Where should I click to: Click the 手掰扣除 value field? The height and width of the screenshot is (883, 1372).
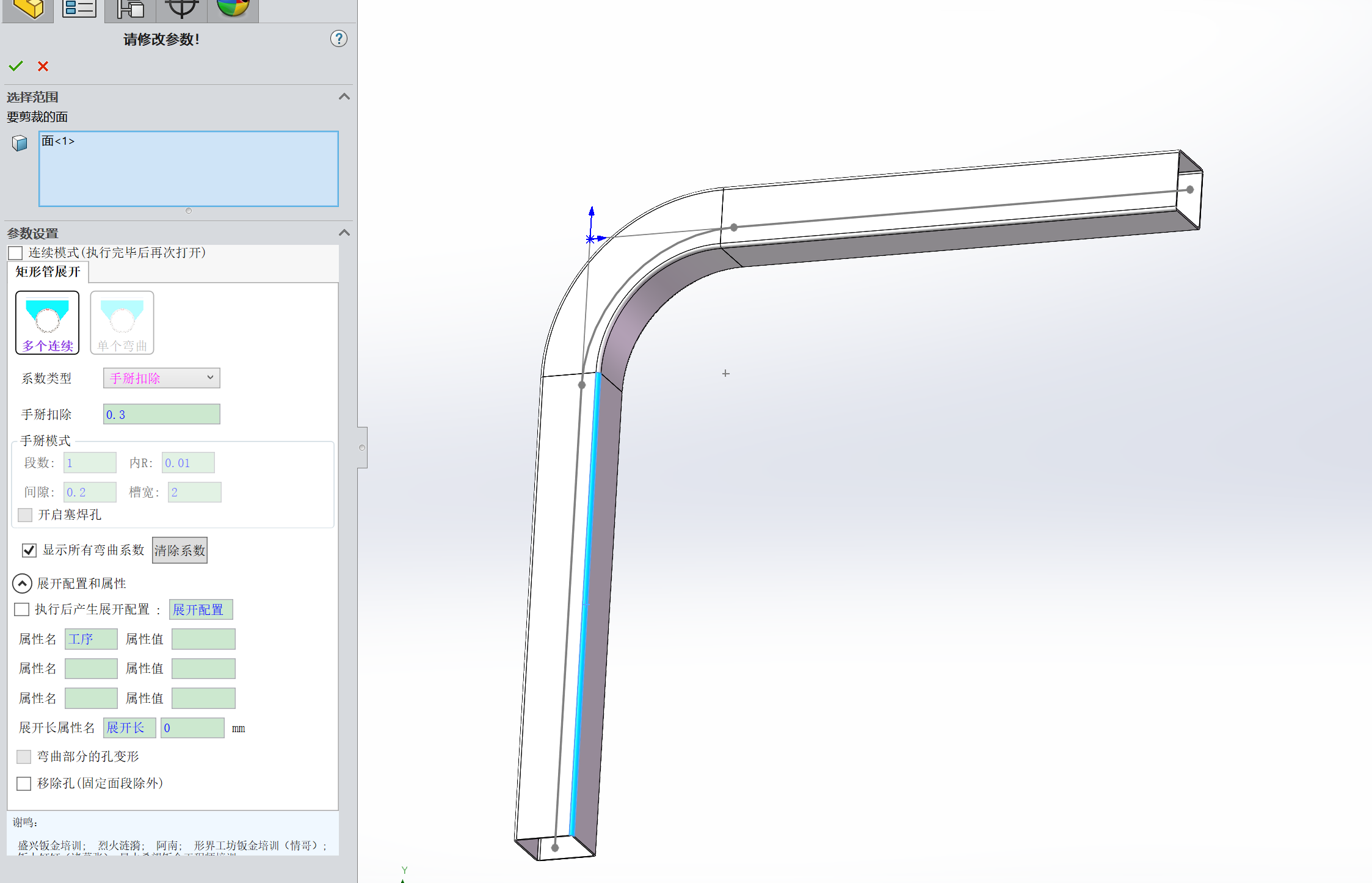pyautogui.click(x=162, y=414)
